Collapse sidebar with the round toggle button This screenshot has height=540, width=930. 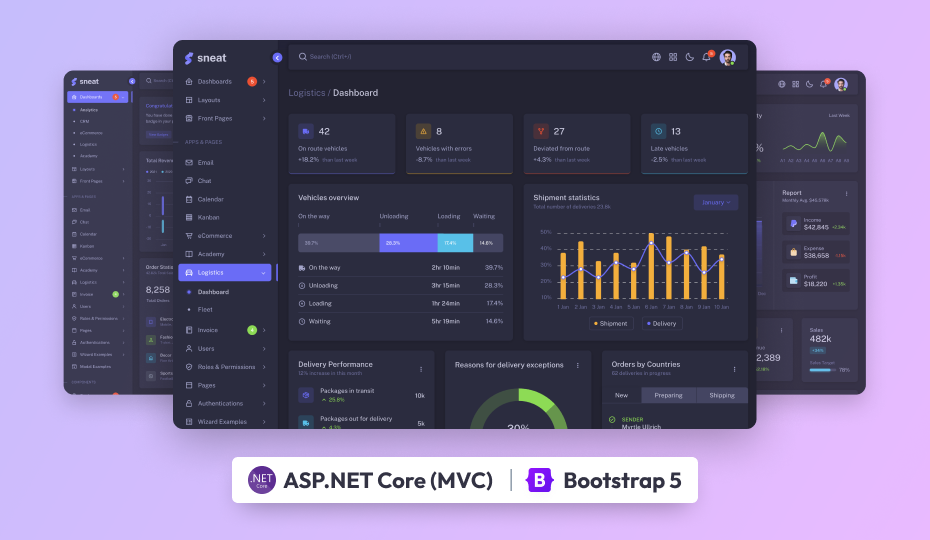tap(277, 58)
